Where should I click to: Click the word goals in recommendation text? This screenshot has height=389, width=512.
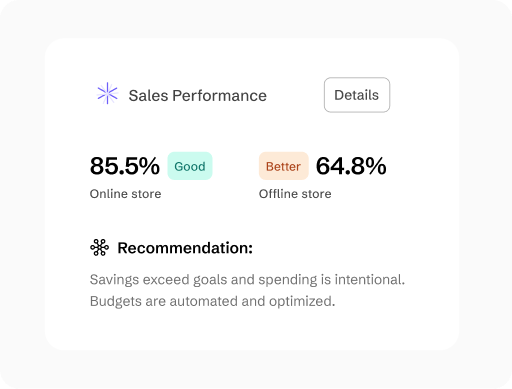click(210, 280)
